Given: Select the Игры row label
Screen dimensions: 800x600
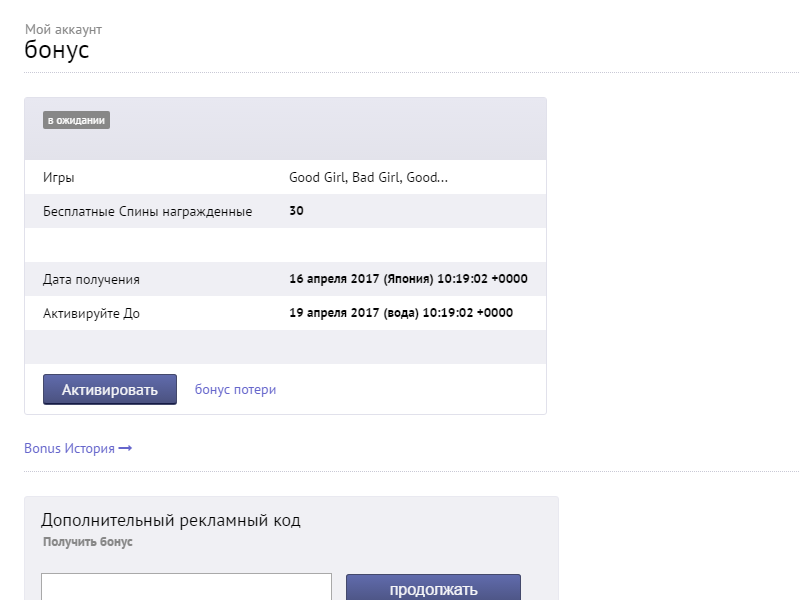Looking at the screenshot, I should click(59, 178).
